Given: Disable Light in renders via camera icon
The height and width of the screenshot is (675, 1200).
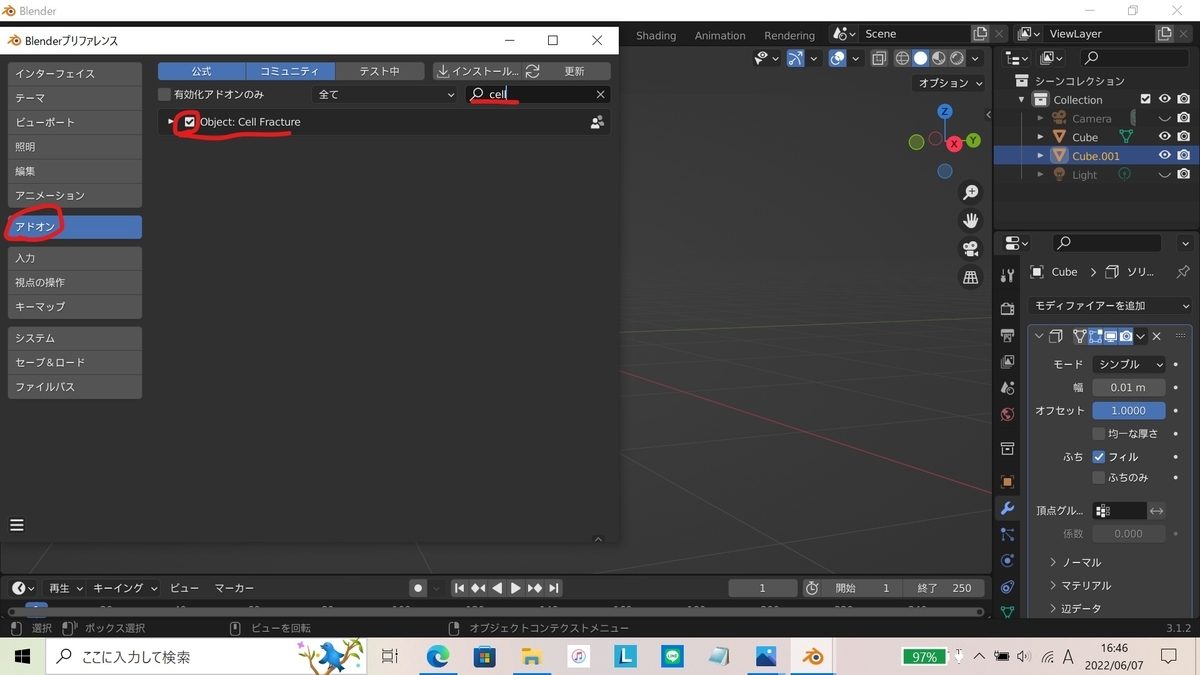Looking at the screenshot, I should click(x=1184, y=175).
